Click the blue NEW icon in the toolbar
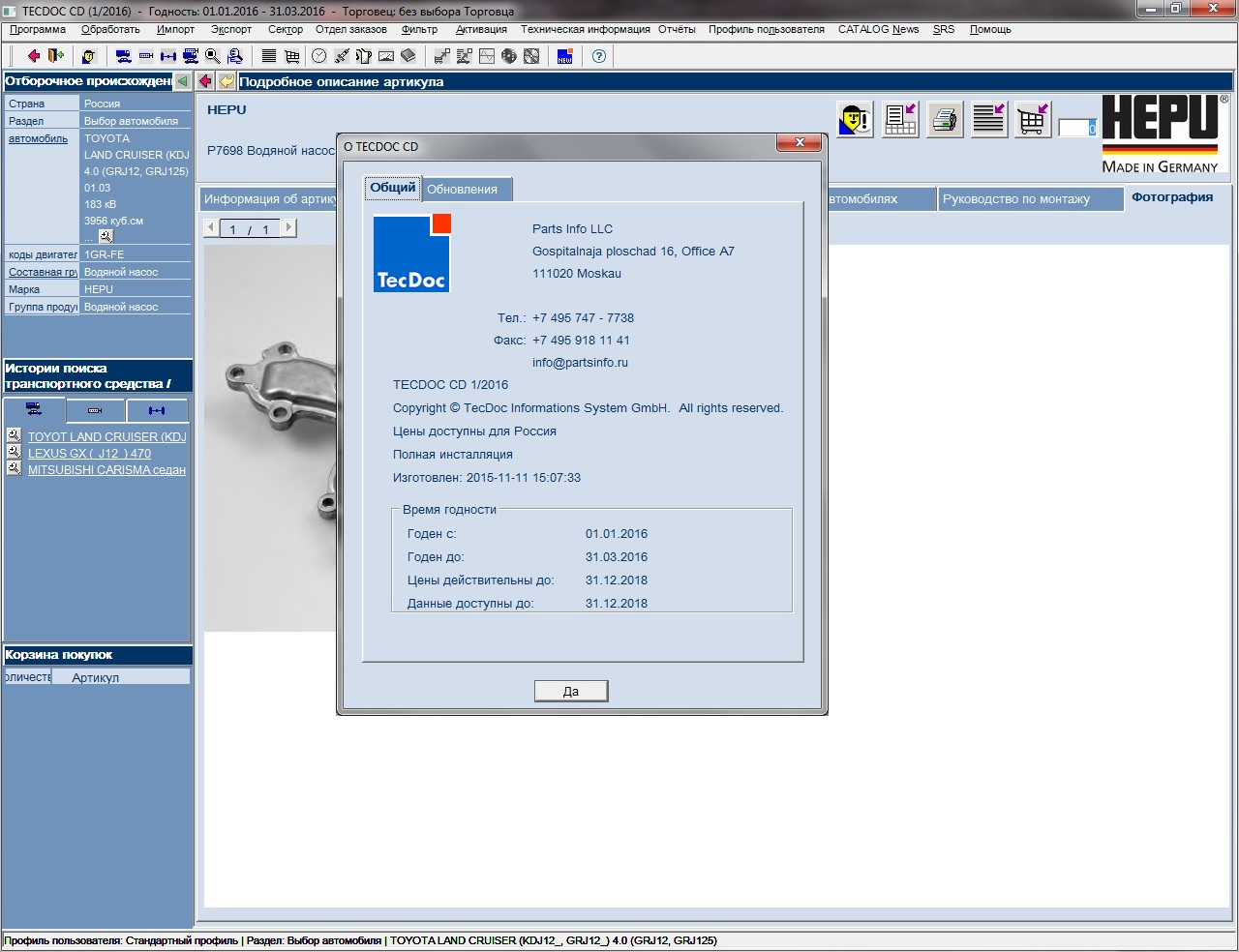This screenshot has height=952, width=1239. pos(565,56)
